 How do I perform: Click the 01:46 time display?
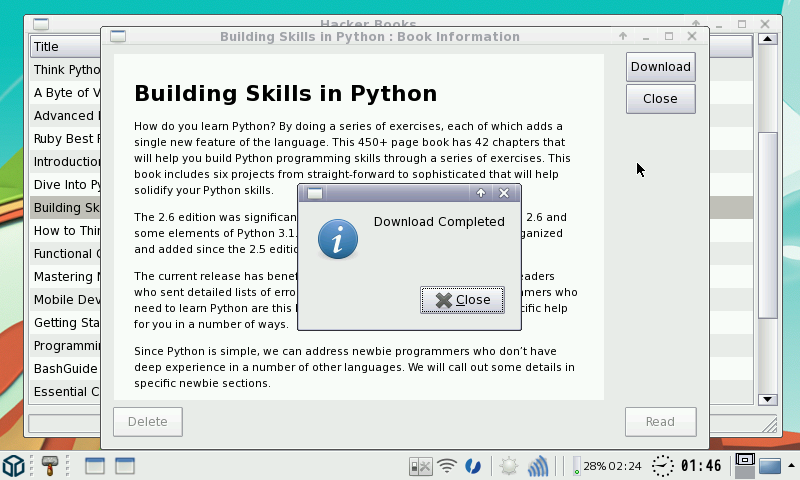point(701,466)
